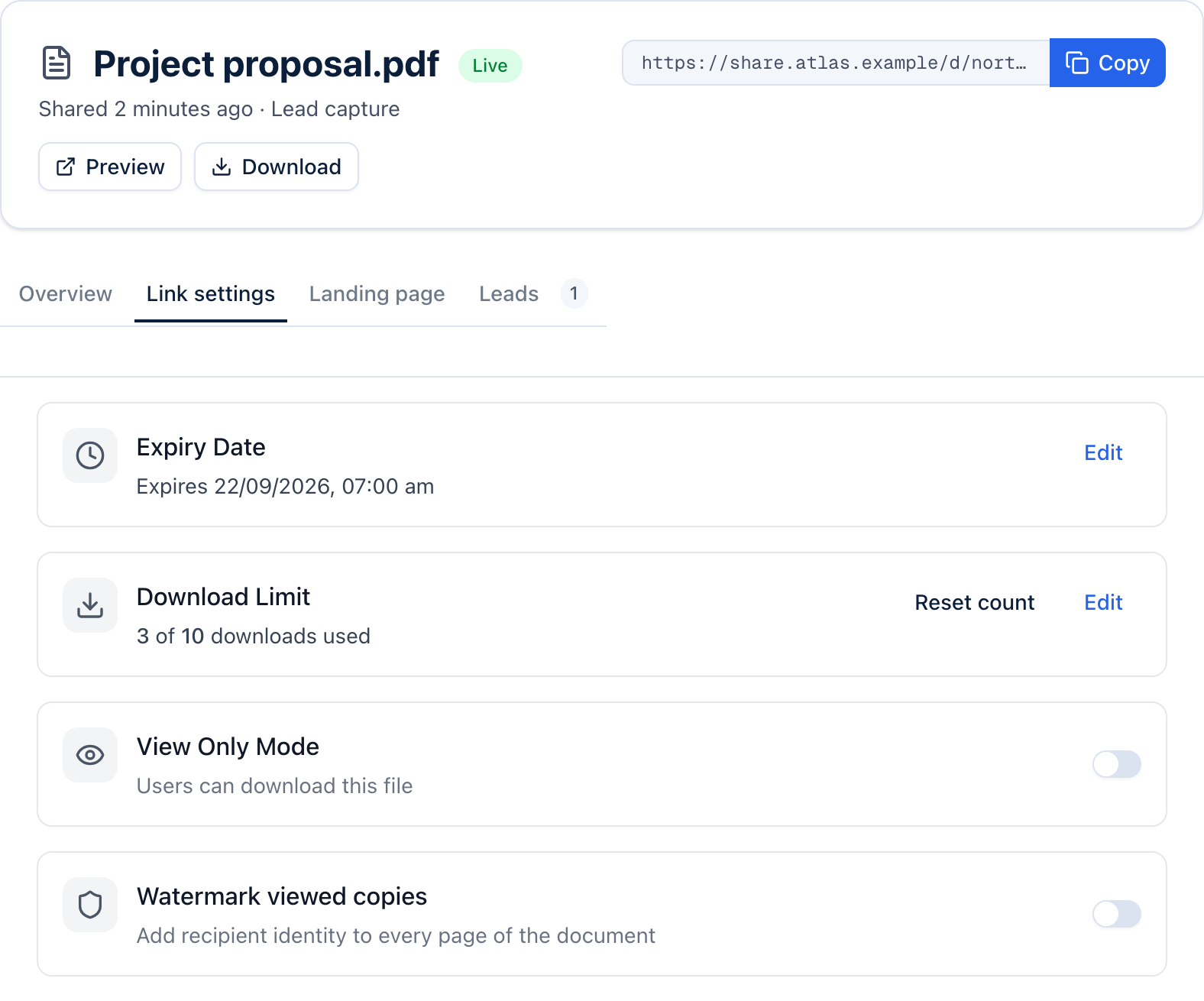This screenshot has width=1204, height=1001.
Task: Open the Preview of the document
Action: click(110, 167)
